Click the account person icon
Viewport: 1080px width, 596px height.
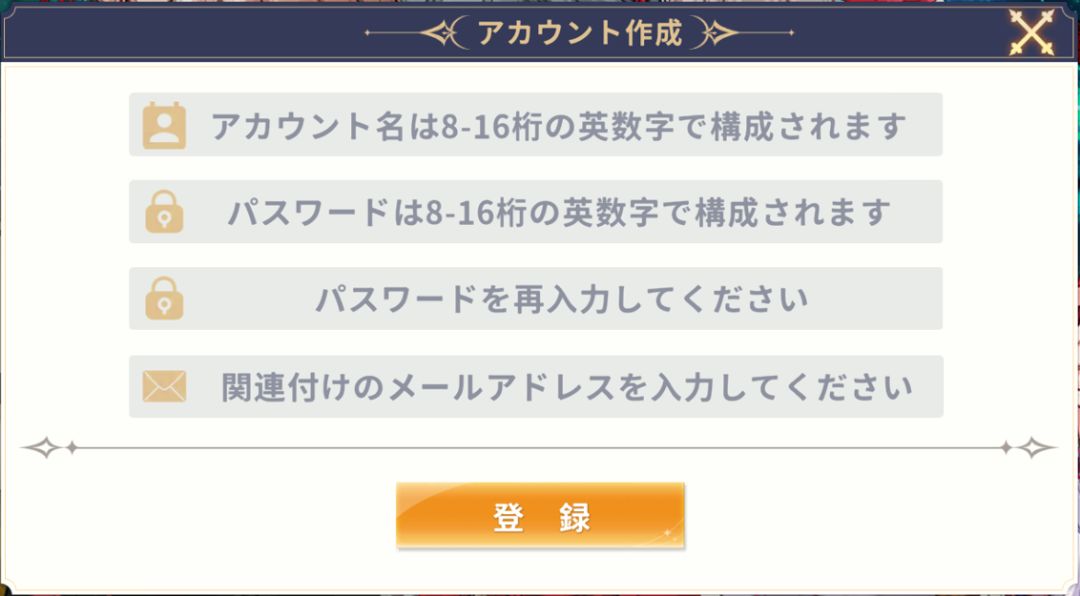tap(166, 124)
